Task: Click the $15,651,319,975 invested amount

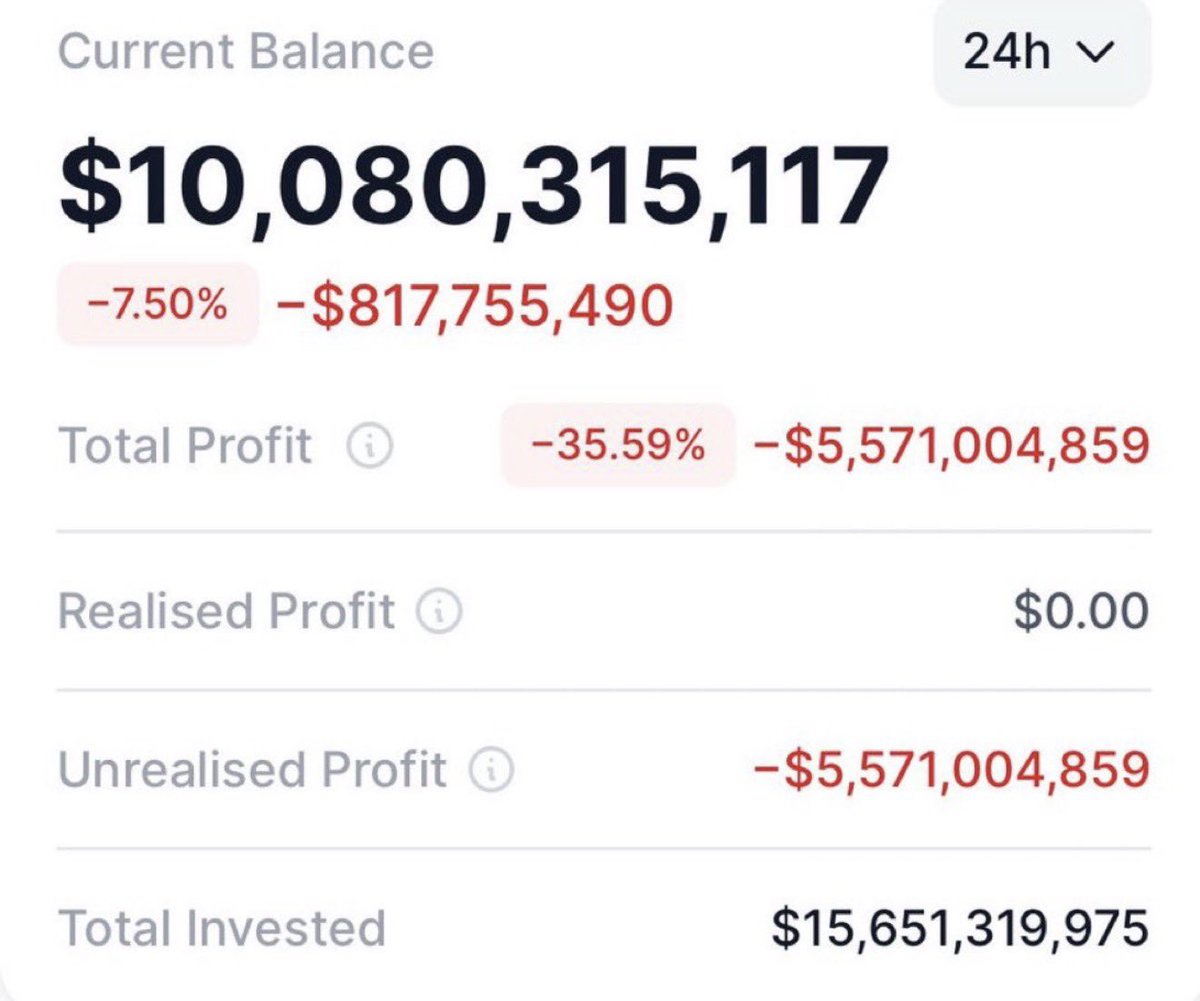Action: click(x=960, y=928)
